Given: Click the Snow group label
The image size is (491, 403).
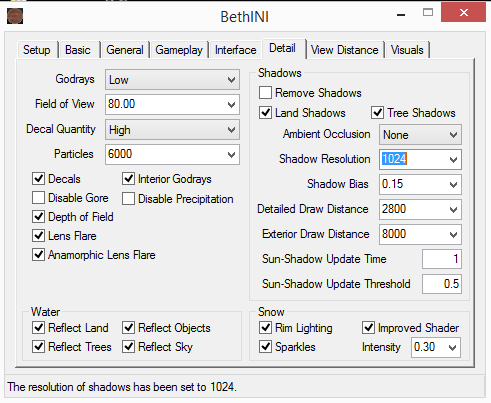Looking at the screenshot, I should (271, 312).
